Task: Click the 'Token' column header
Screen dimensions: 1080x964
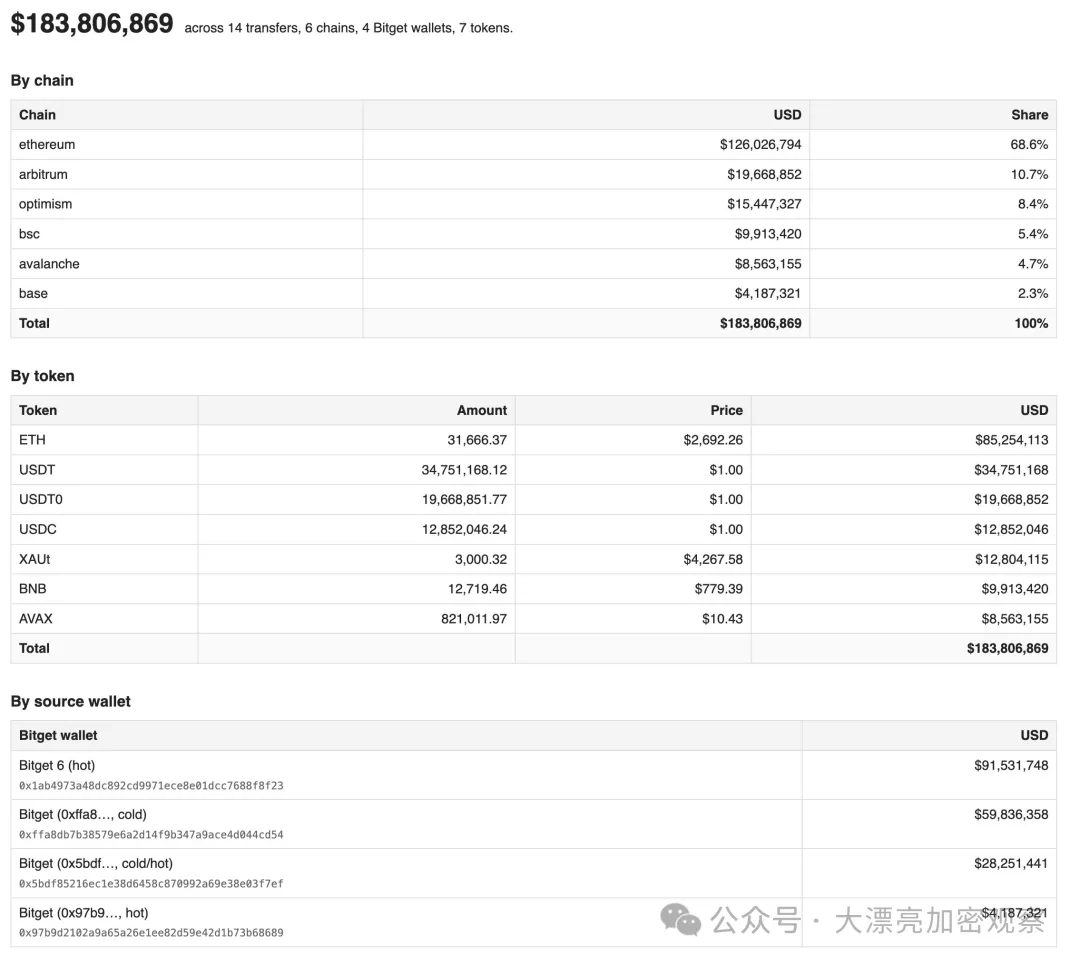Action: [x=38, y=410]
